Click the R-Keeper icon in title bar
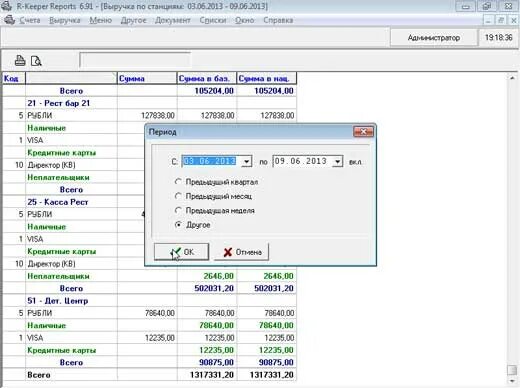520x388 pixels. pos(6,6)
